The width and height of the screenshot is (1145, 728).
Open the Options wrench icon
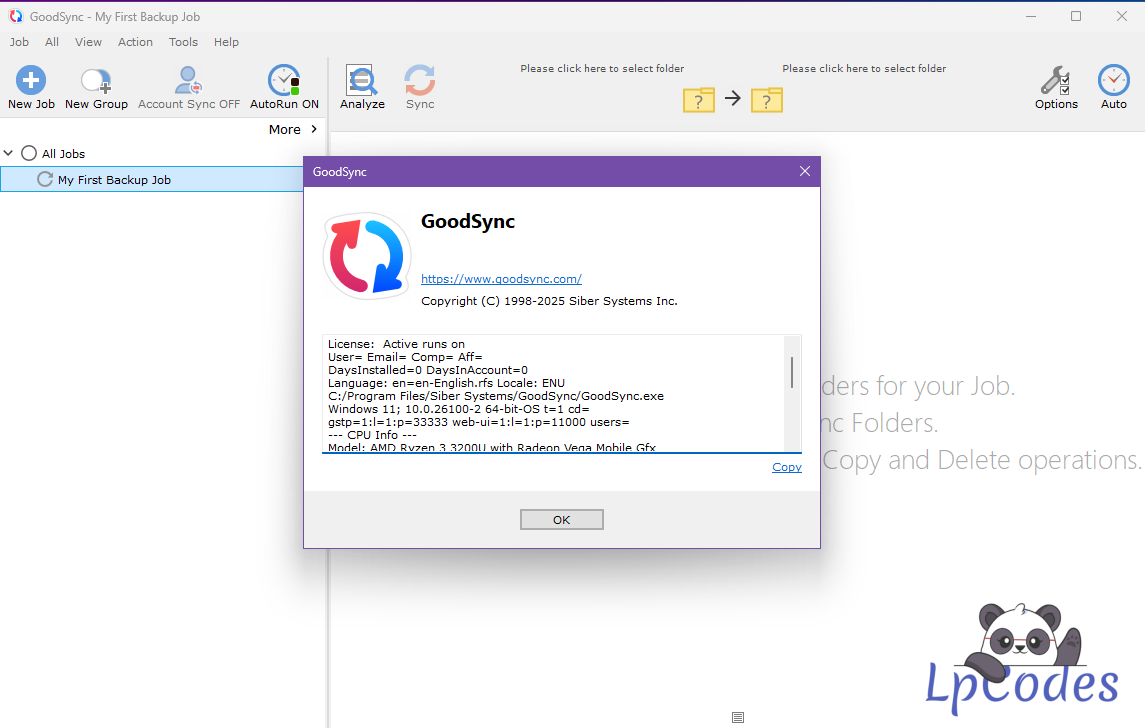tap(1056, 80)
